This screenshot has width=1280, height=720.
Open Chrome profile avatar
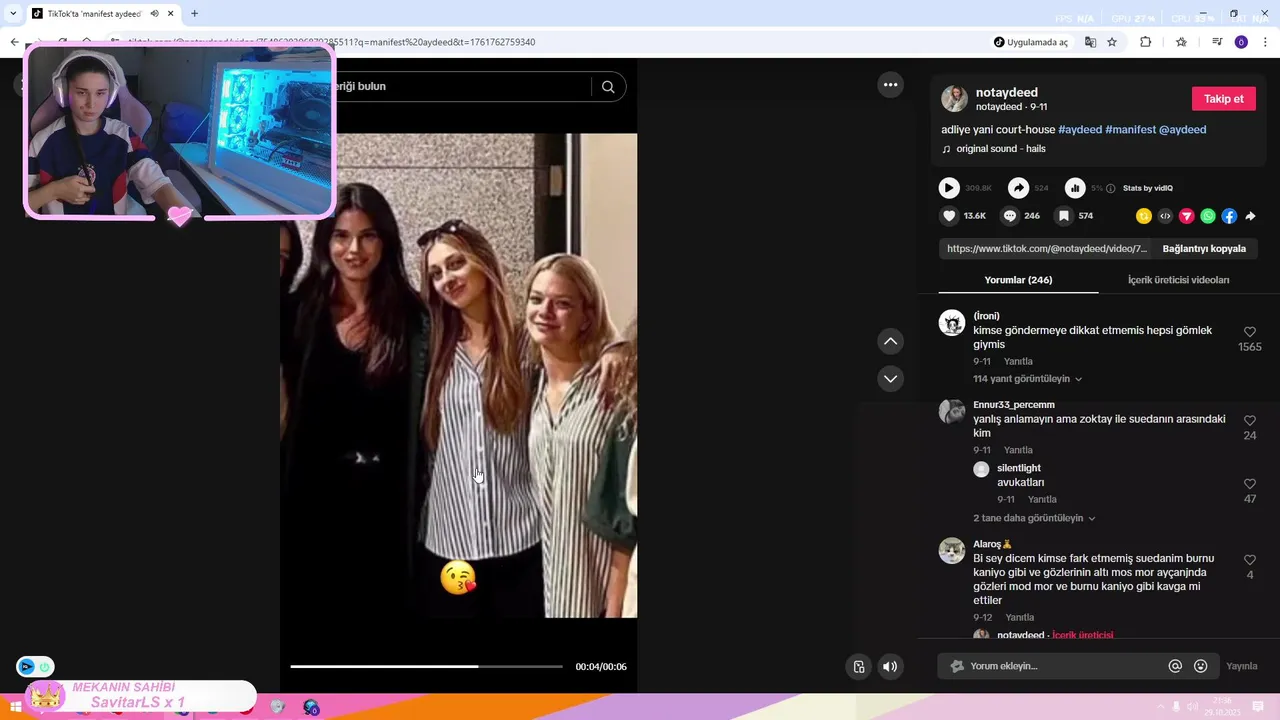pyautogui.click(x=1241, y=42)
